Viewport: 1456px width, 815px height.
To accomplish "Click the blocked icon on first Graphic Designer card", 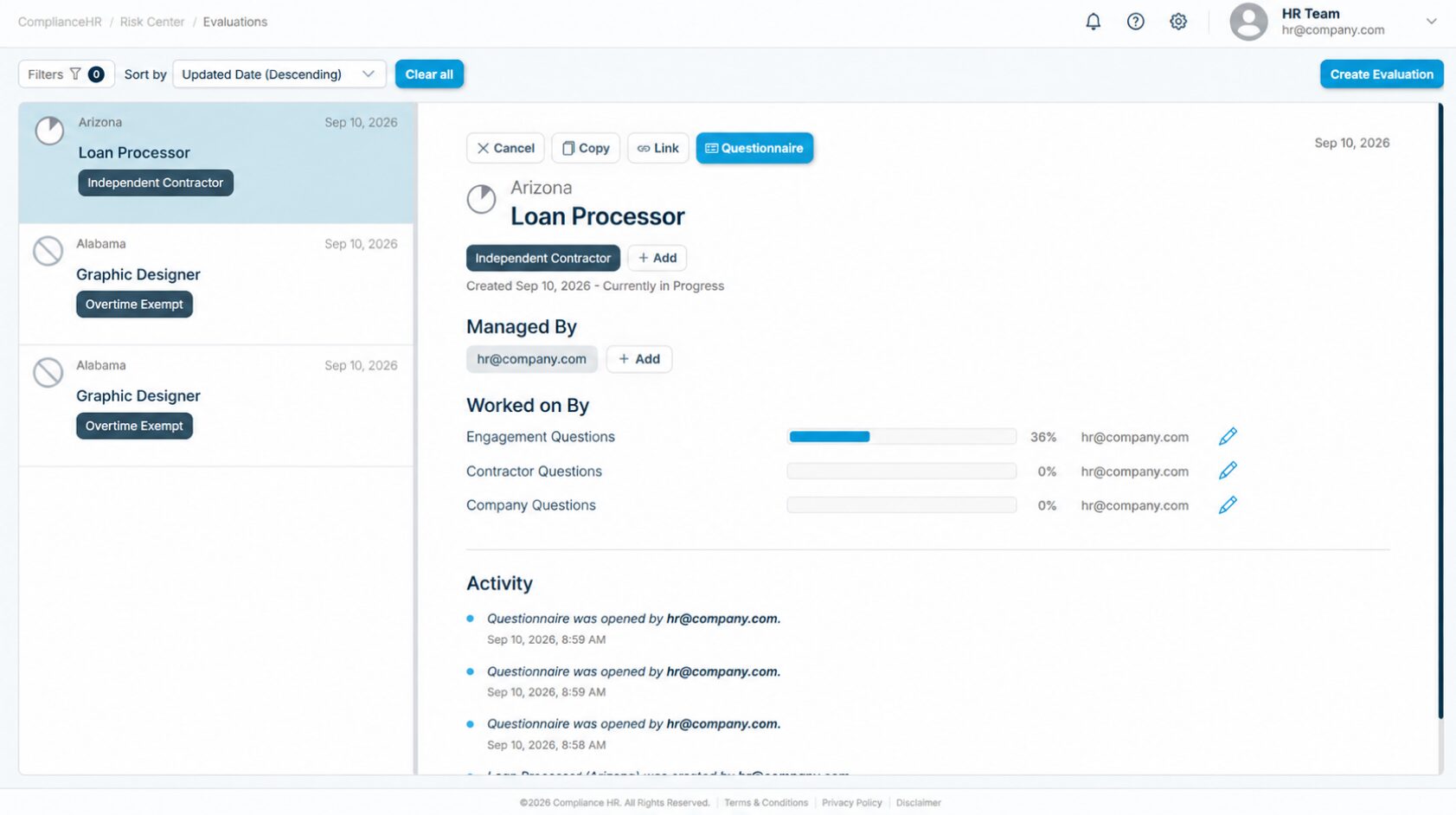I will pos(48,252).
